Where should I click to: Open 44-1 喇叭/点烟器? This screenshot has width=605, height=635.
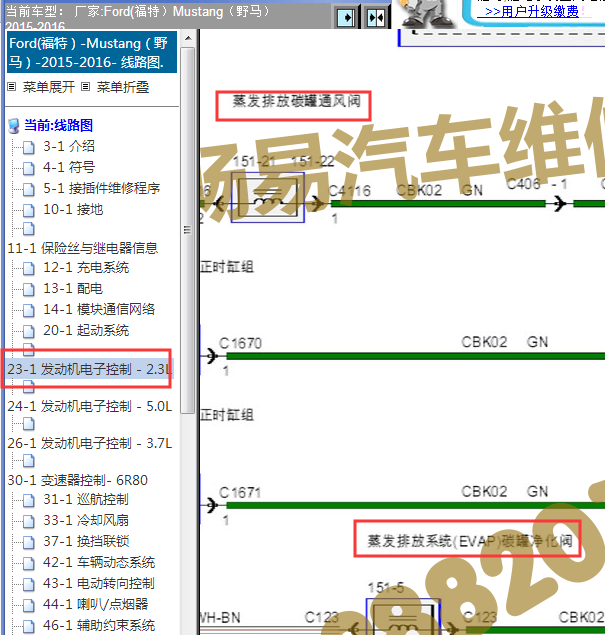(96, 605)
